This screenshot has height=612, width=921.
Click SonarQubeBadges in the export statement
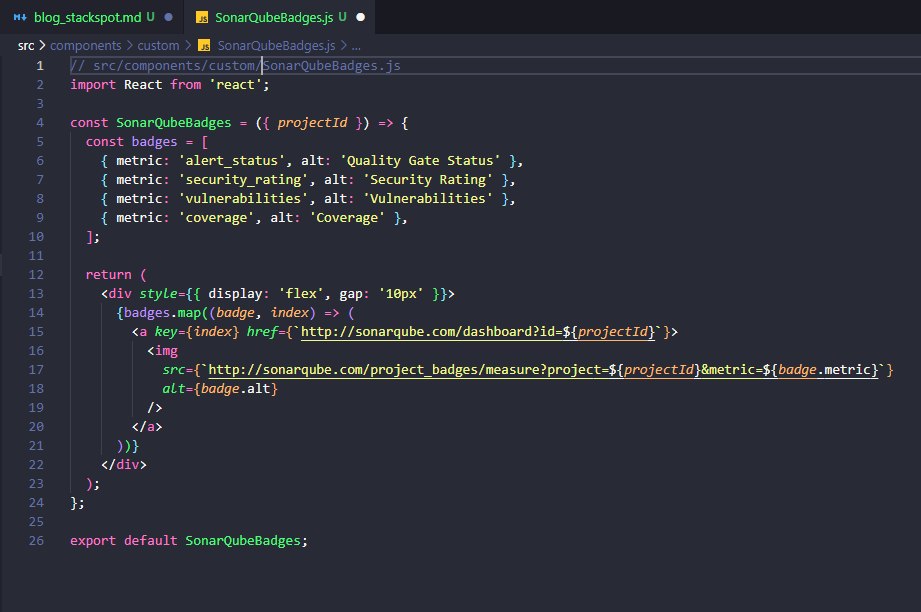pyautogui.click(x=243, y=540)
